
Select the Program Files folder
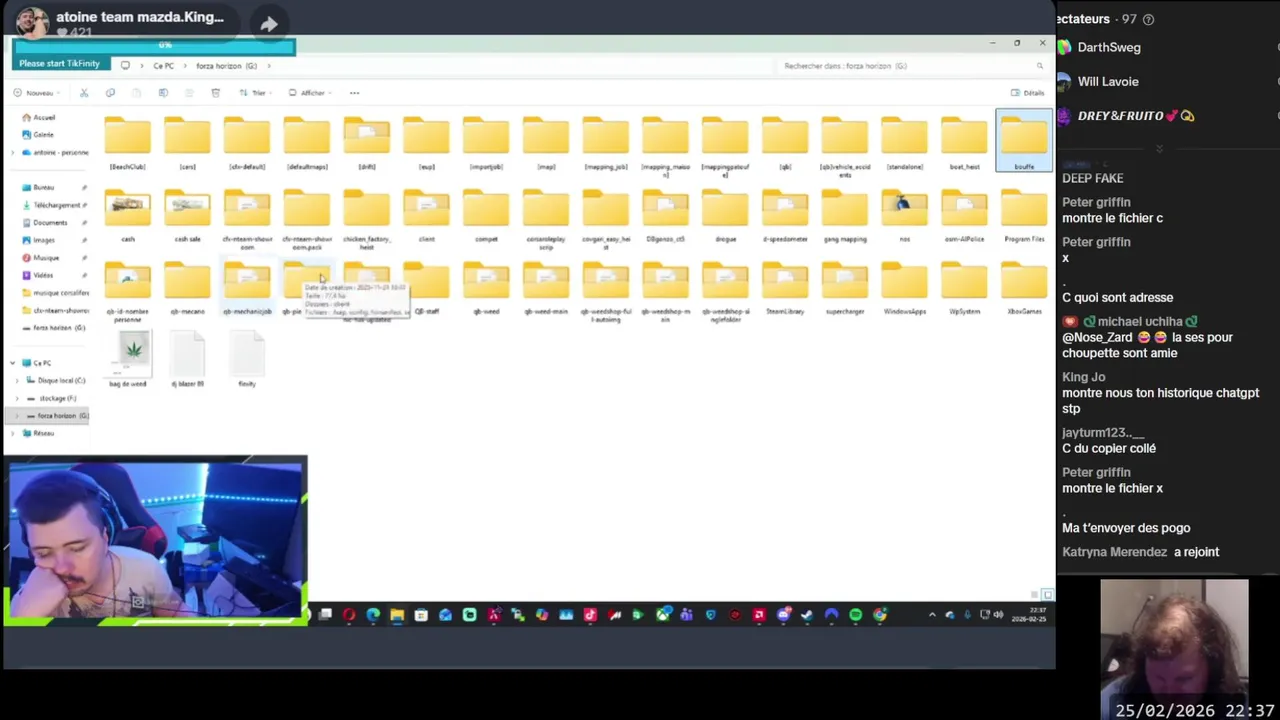click(1024, 216)
